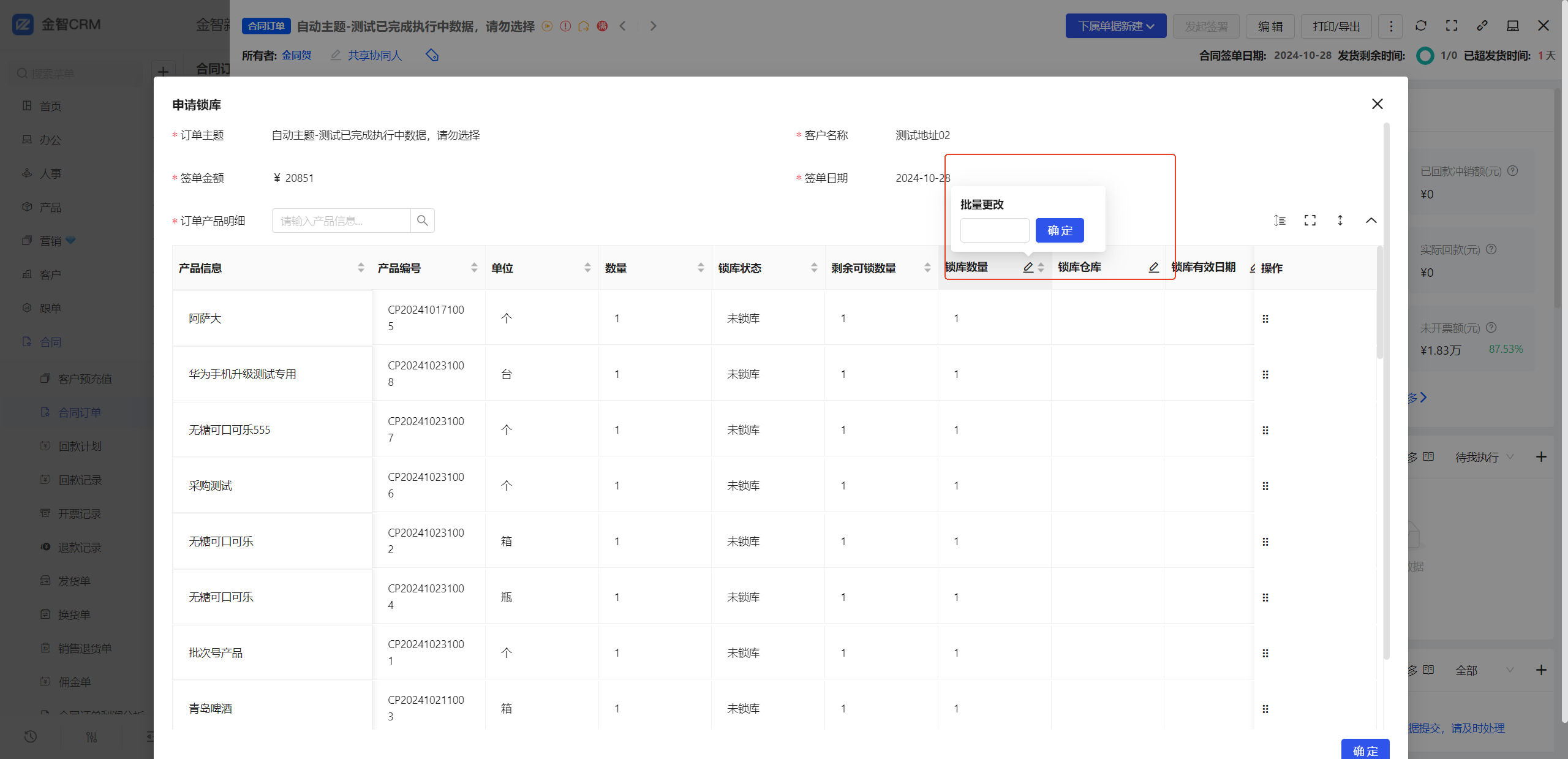
Task: Open the more options three-dot menu
Action: 1390,26
